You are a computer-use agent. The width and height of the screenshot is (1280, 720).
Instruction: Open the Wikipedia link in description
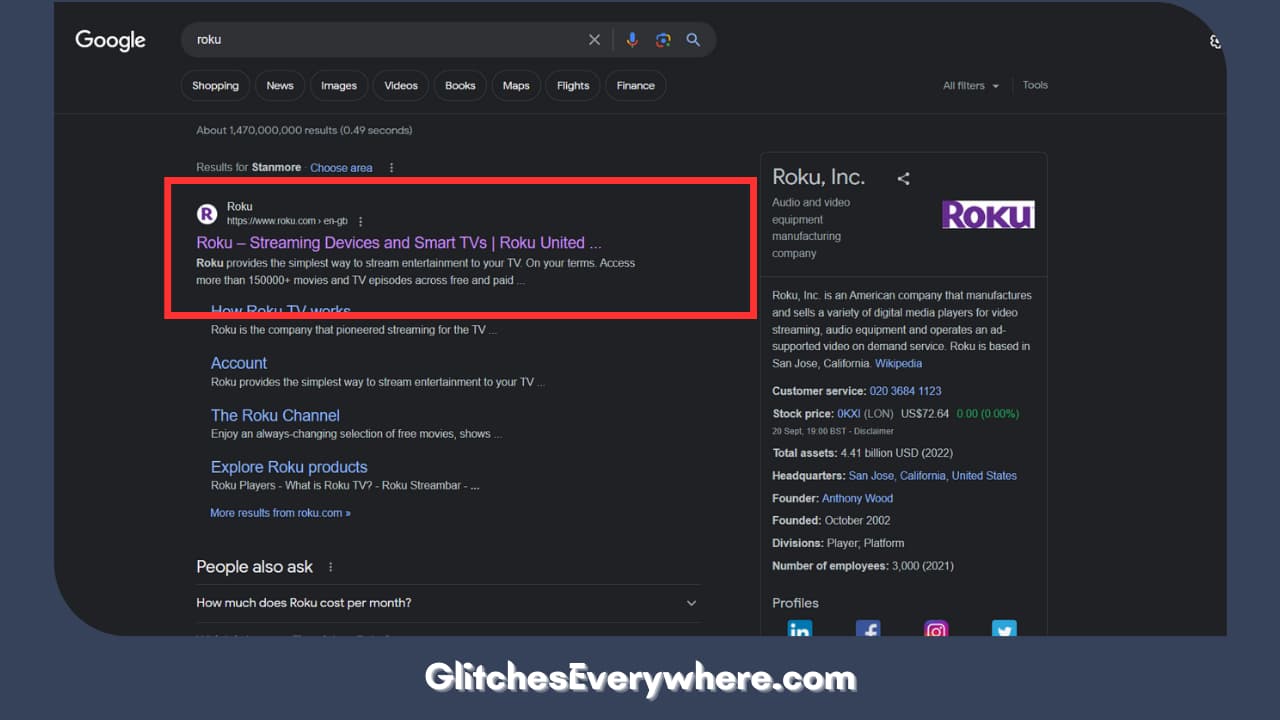point(898,364)
